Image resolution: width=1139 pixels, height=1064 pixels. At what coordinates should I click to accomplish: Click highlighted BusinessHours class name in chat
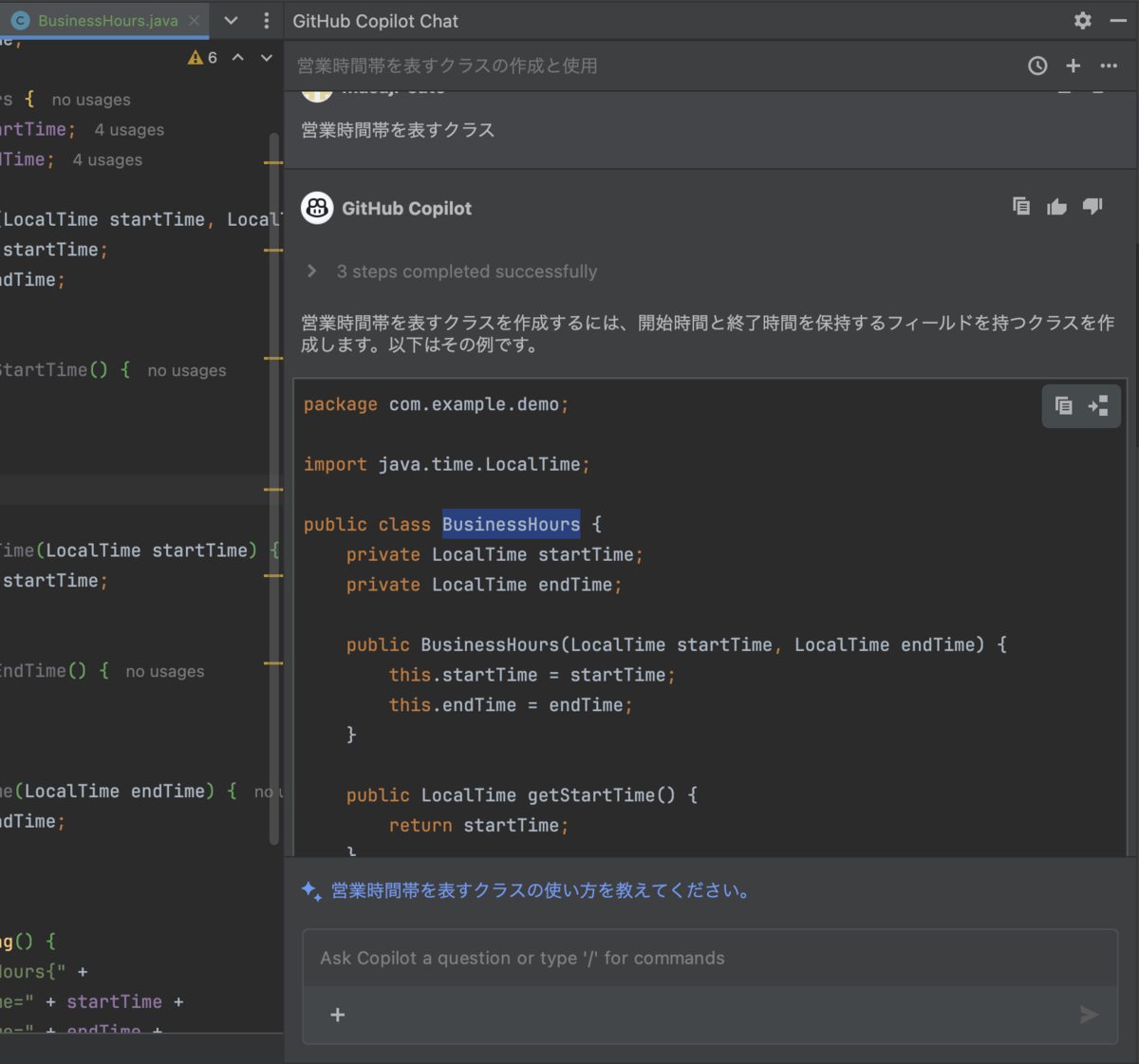(511, 524)
